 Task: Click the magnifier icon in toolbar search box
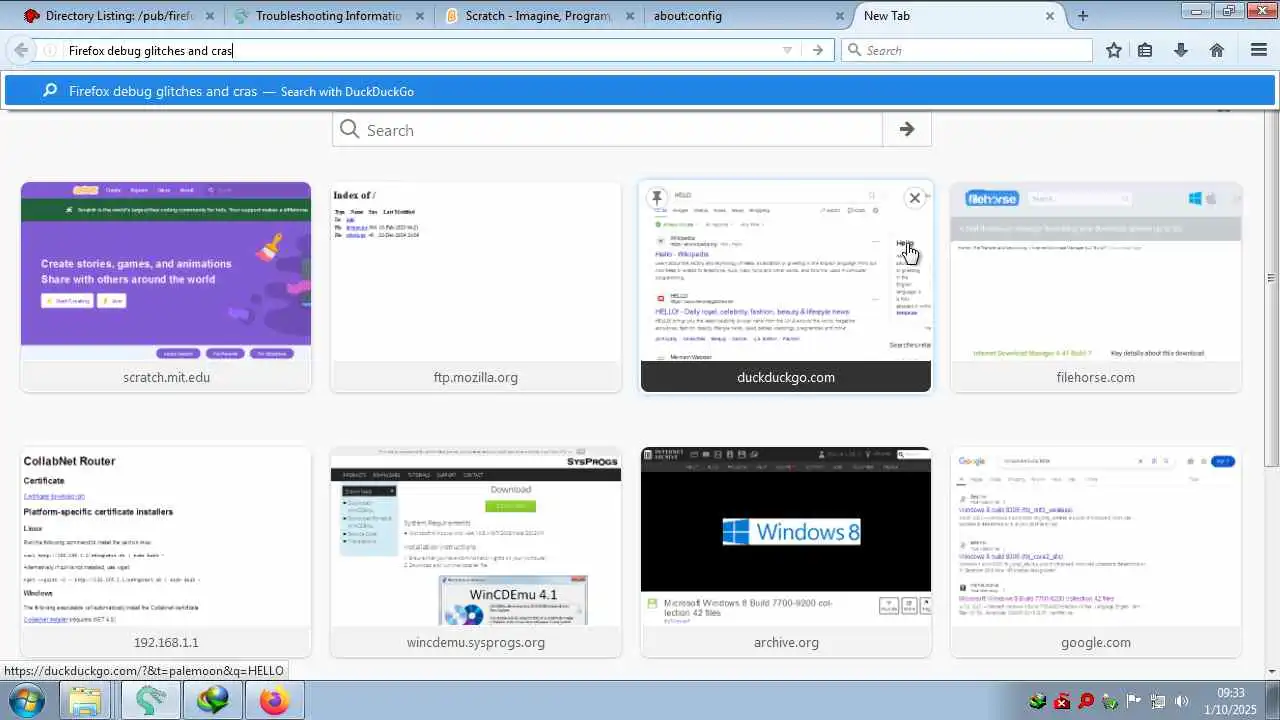[x=854, y=50]
